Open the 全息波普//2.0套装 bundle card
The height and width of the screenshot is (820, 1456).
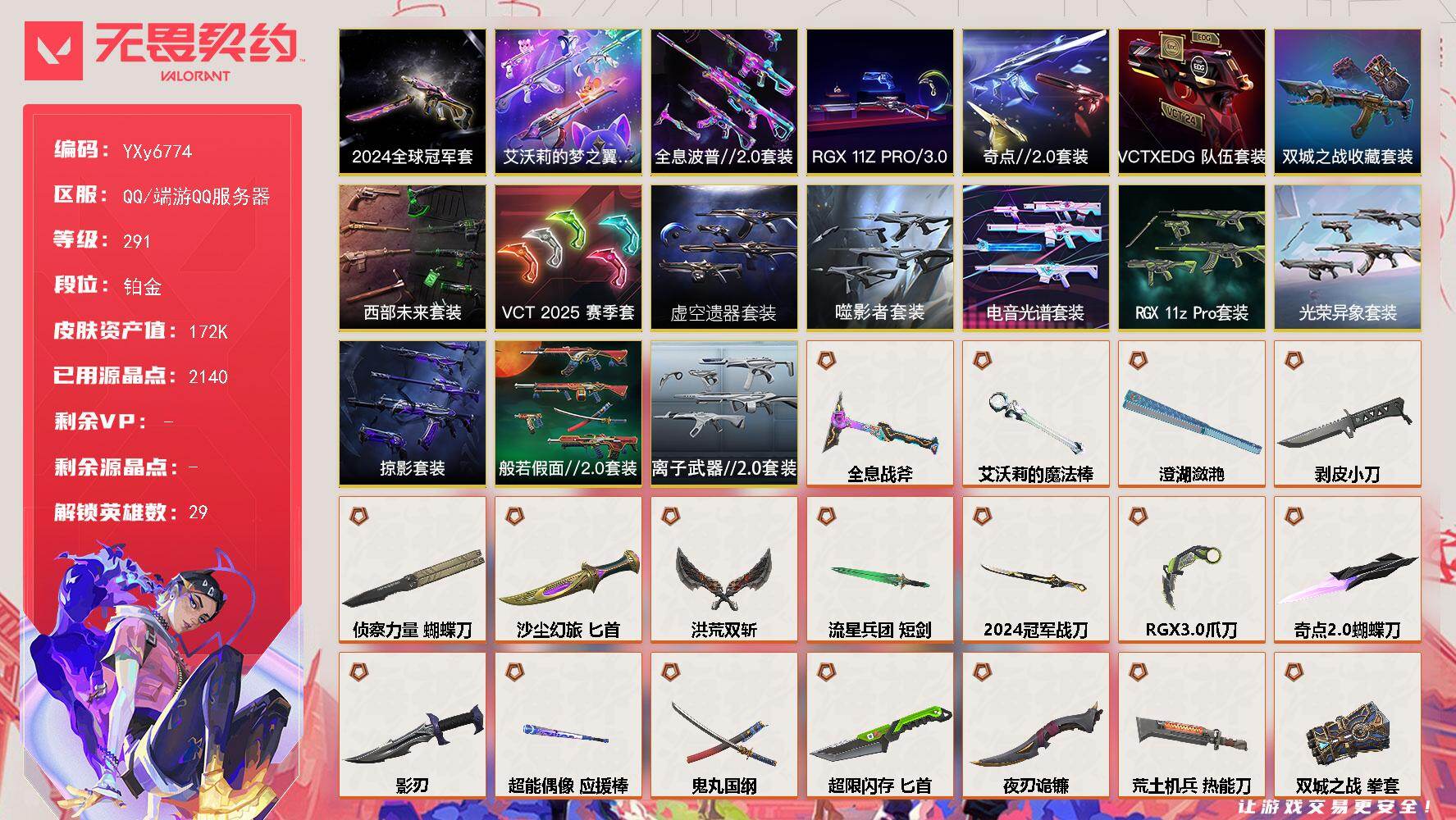pos(724,102)
